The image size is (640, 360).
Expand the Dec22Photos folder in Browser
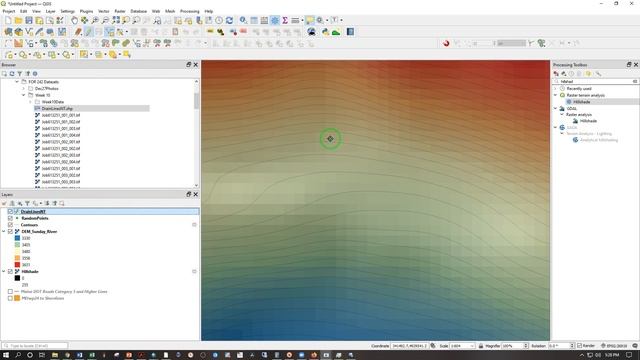pyautogui.click(x=24, y=89)
